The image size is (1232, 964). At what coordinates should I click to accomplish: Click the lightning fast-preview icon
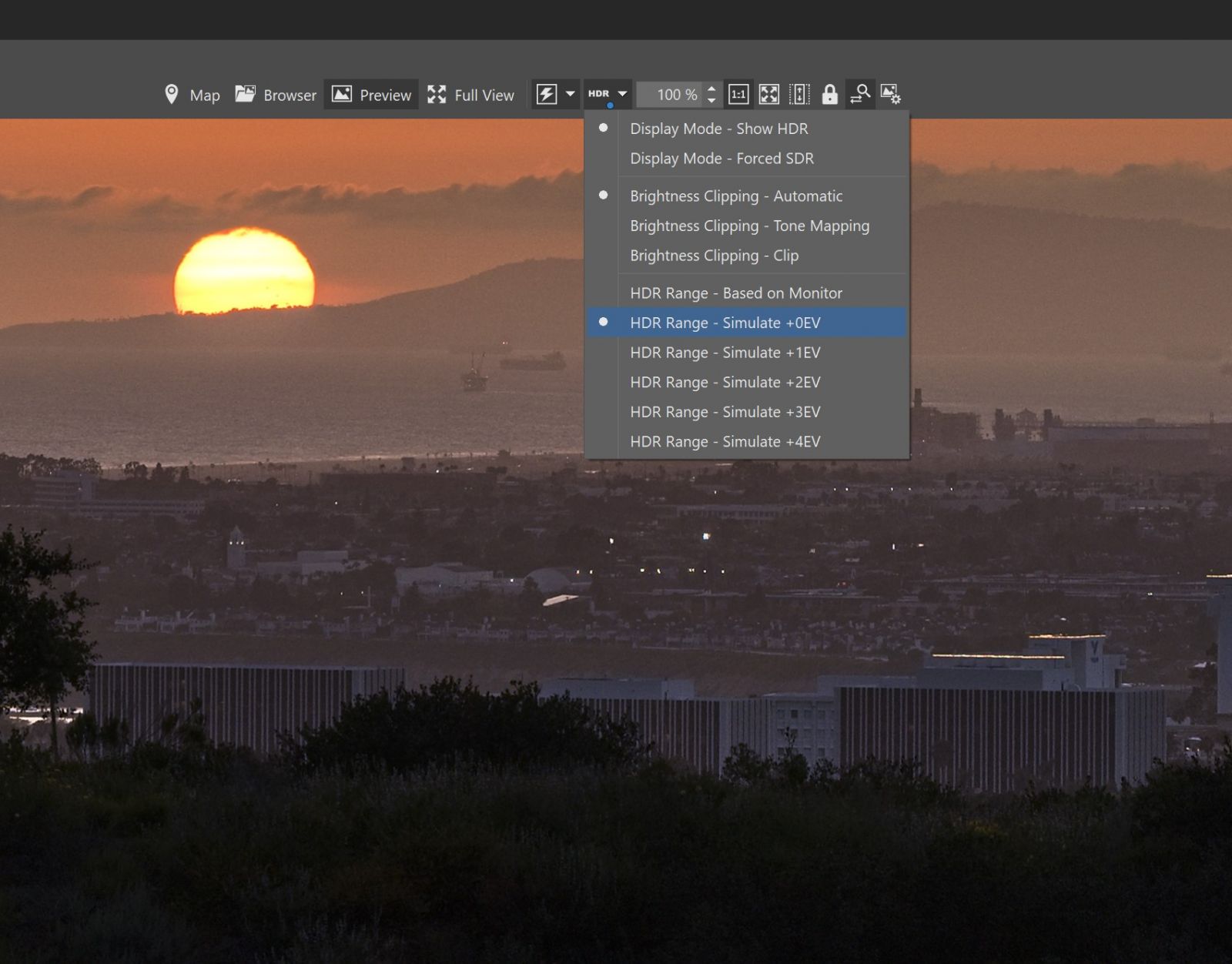click(x=547, y=94)
